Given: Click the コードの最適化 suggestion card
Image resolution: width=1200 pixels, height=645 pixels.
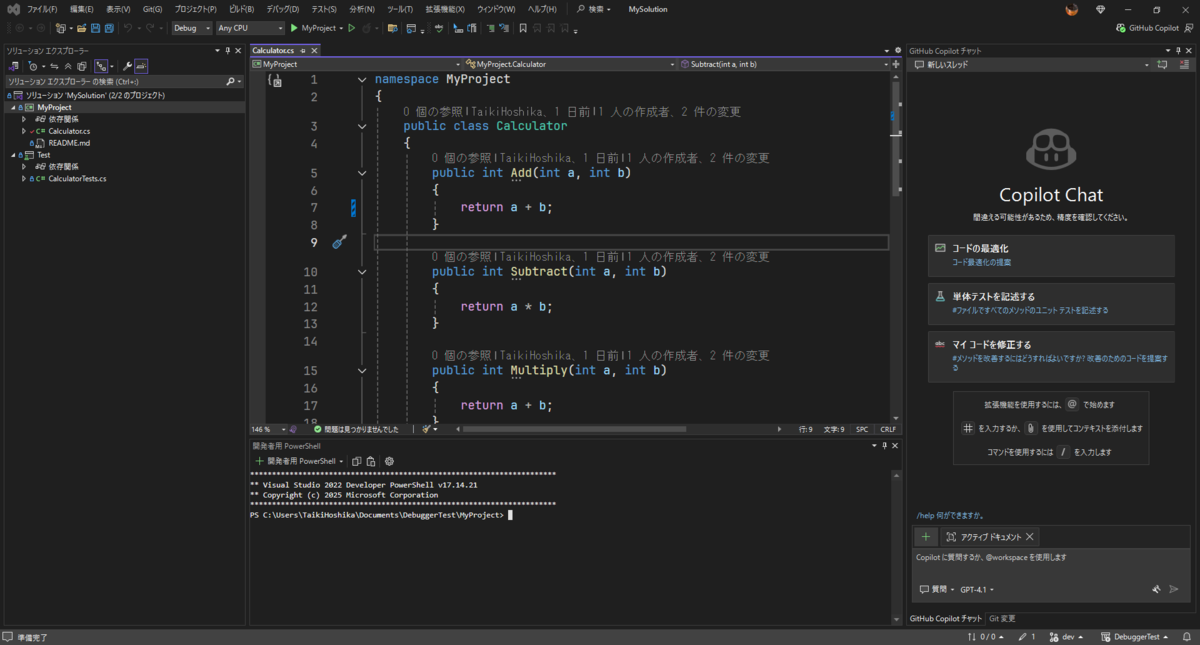Looking at the screenshot, I should tap(1051, 256).
